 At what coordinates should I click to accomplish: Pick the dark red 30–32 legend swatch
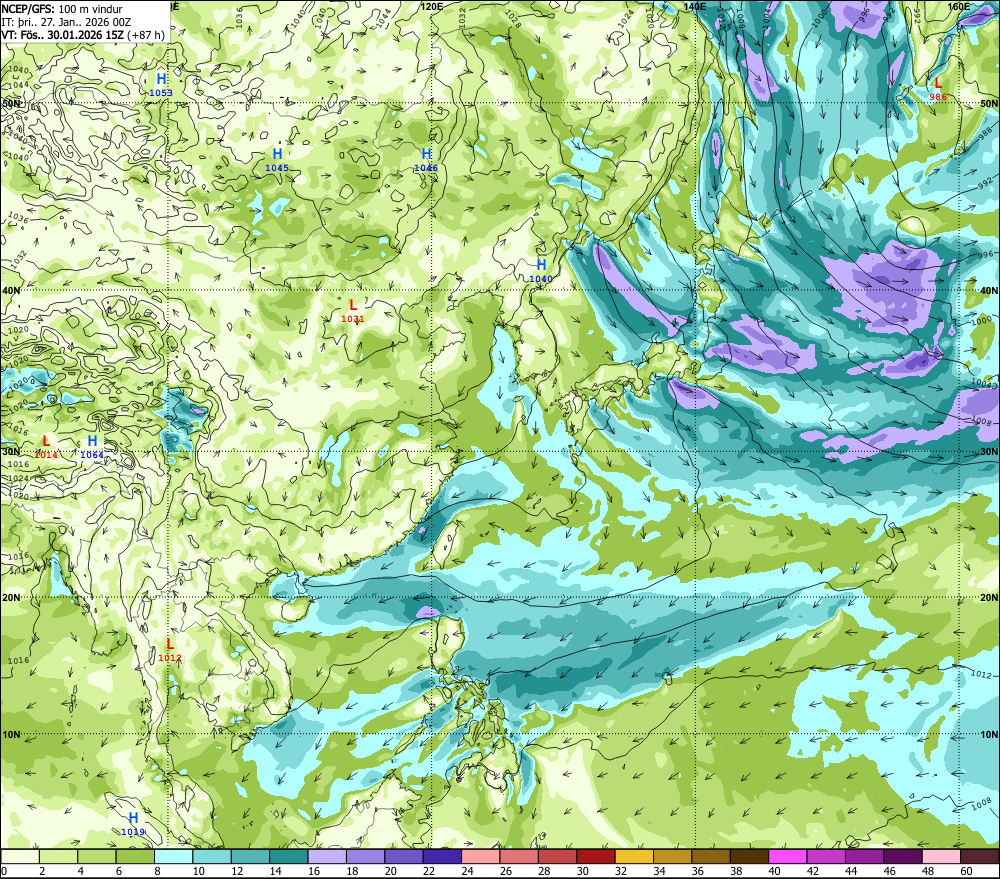click(596, 856)
